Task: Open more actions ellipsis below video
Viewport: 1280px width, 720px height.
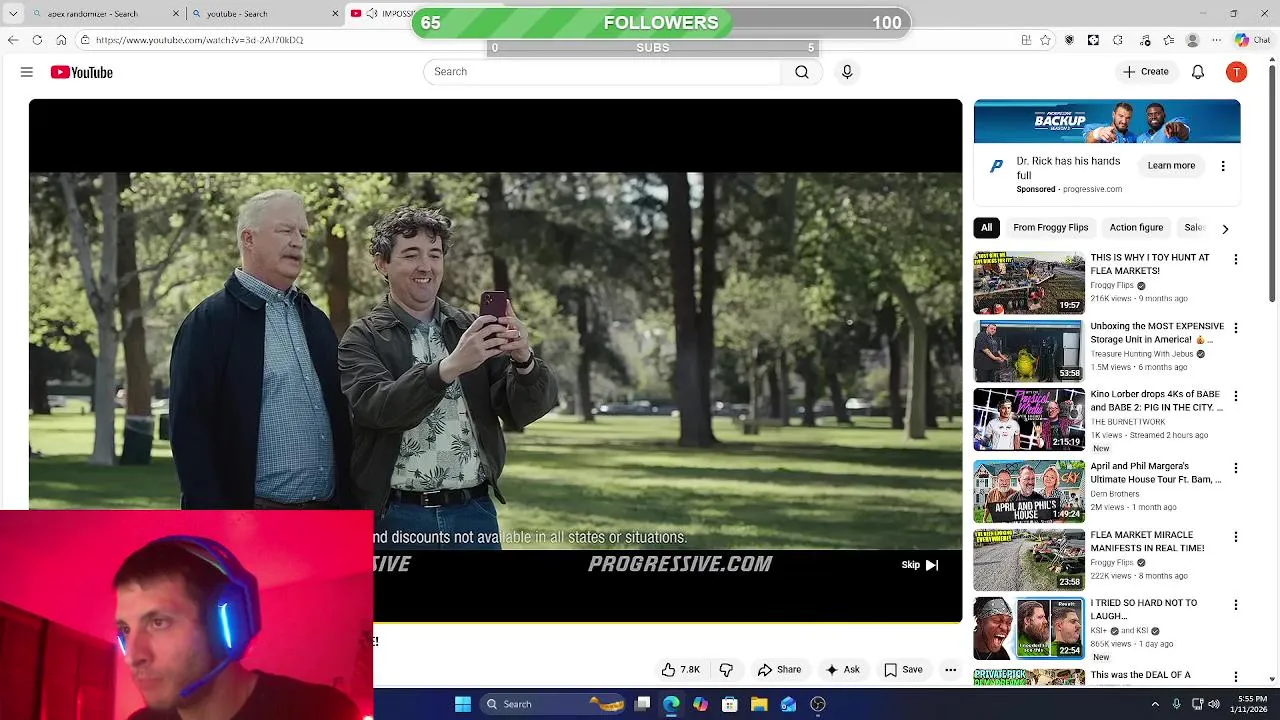Action: coord(951,670)
